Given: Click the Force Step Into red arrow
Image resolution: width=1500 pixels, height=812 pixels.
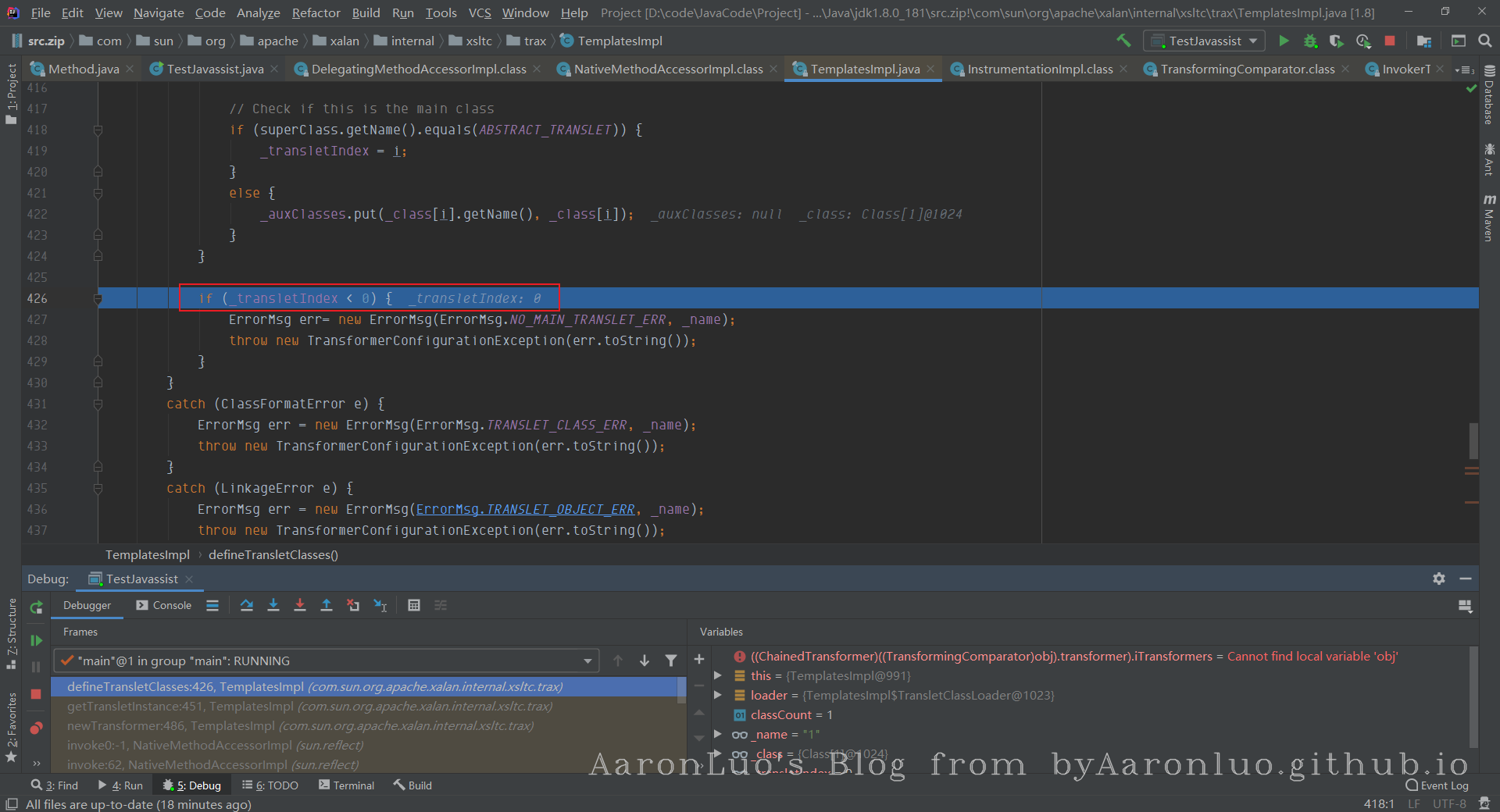Looking at the screenshot, I should click(300, 605).
